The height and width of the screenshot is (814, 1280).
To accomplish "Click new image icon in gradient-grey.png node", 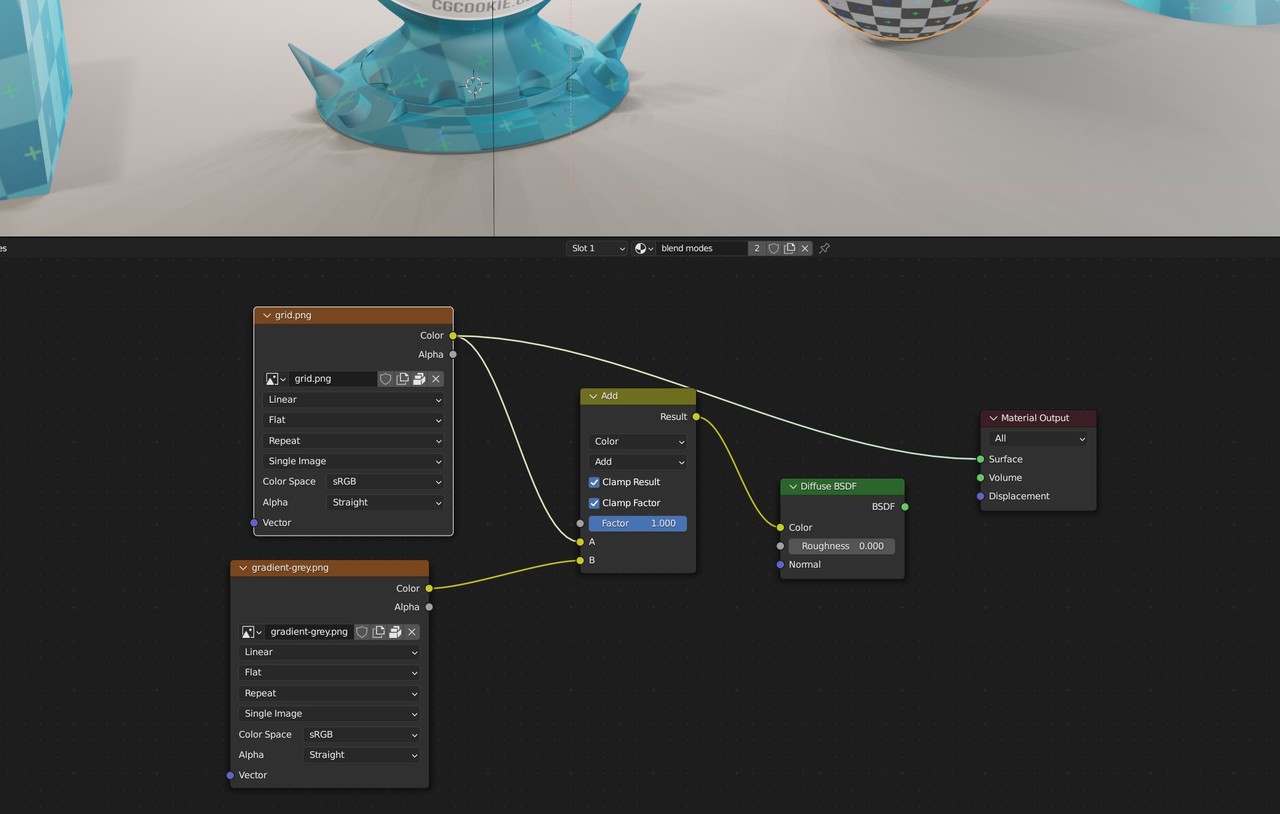I will coord(379,632).
